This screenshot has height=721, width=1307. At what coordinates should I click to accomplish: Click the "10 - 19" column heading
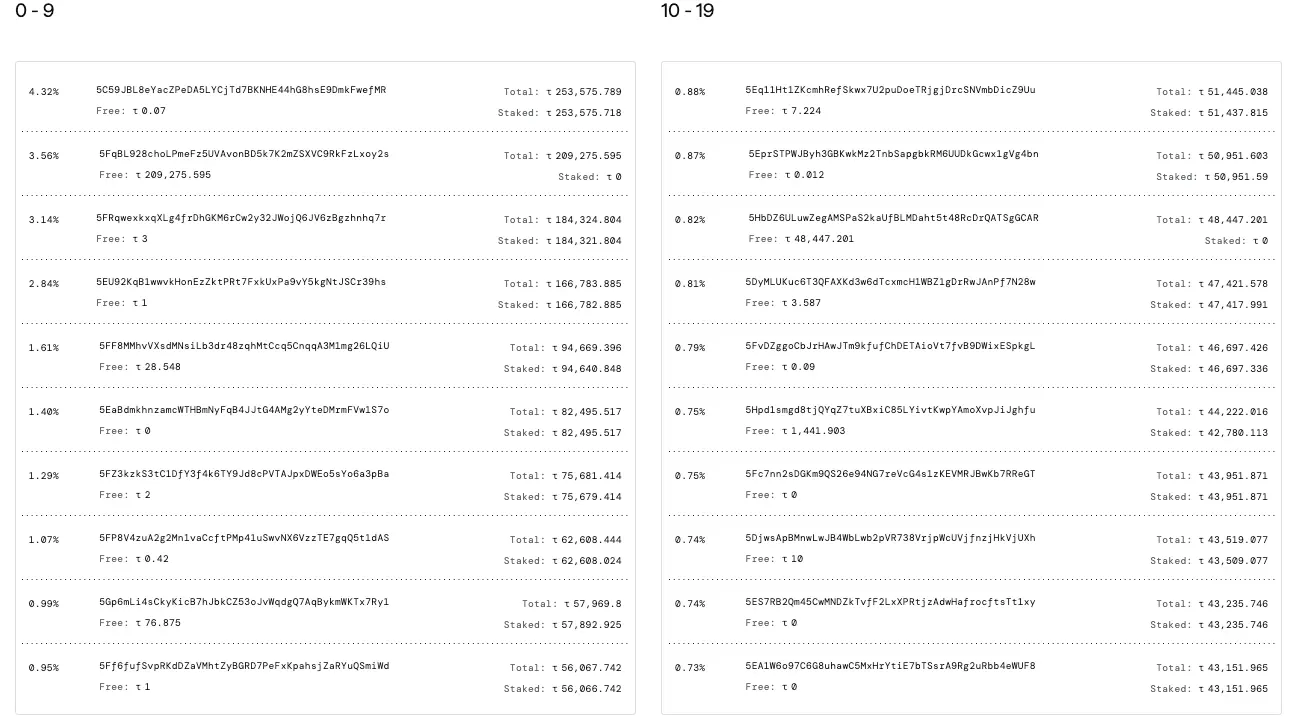tap(687, 11)
